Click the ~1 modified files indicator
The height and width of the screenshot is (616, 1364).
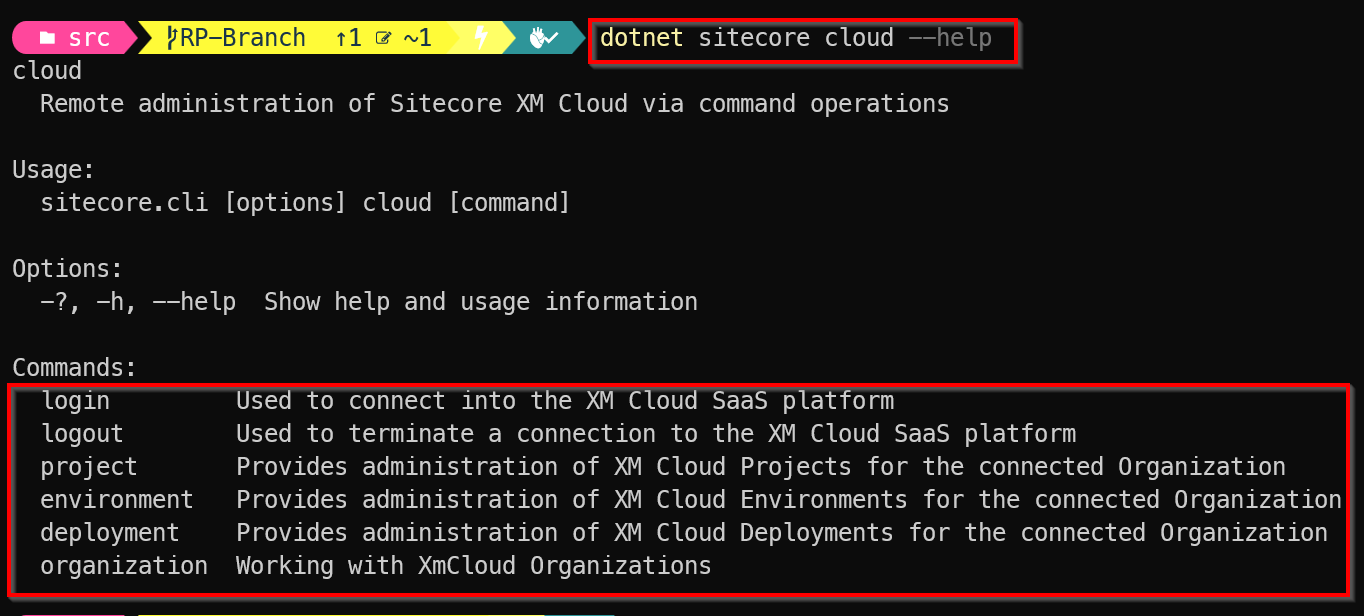pos(417,39)
